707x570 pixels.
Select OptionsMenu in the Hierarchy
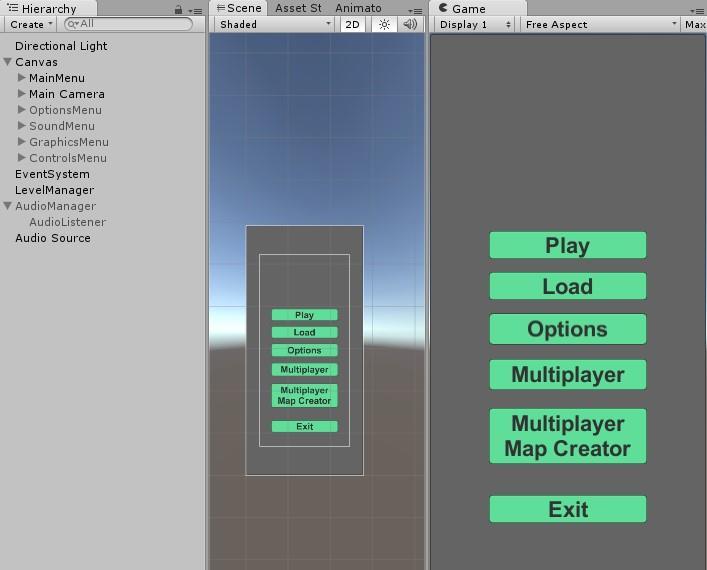tap(65, 110)
